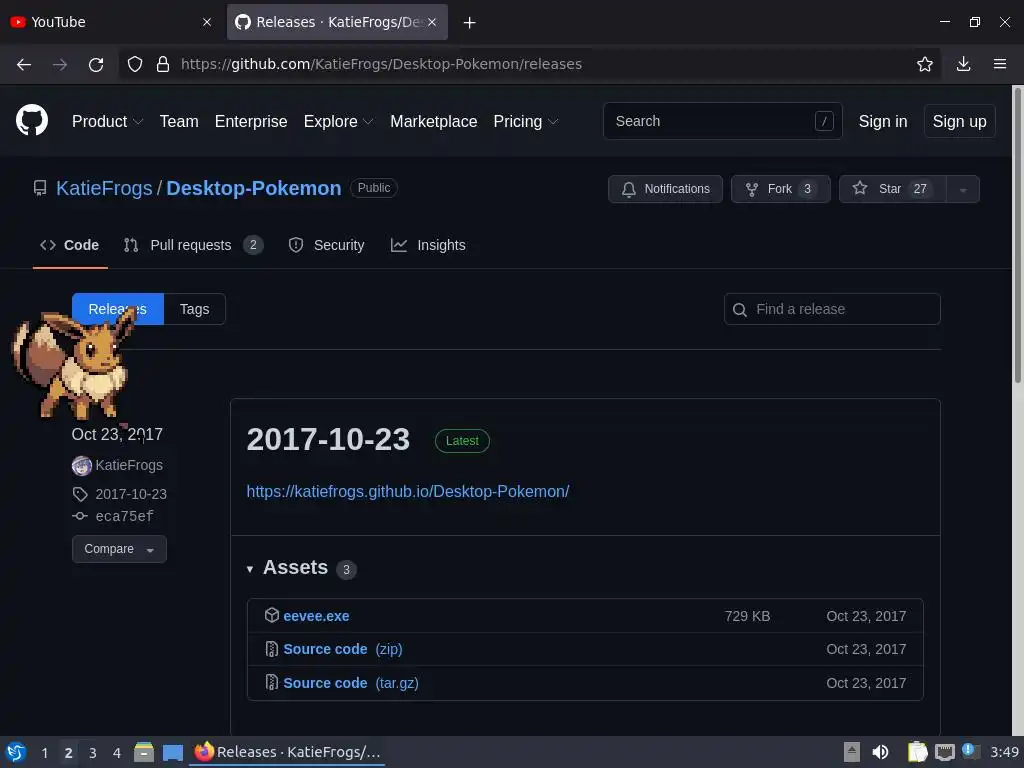Focus the GitHub search field
Viewport: 1024px width, 768px height.
coord(722,121)
